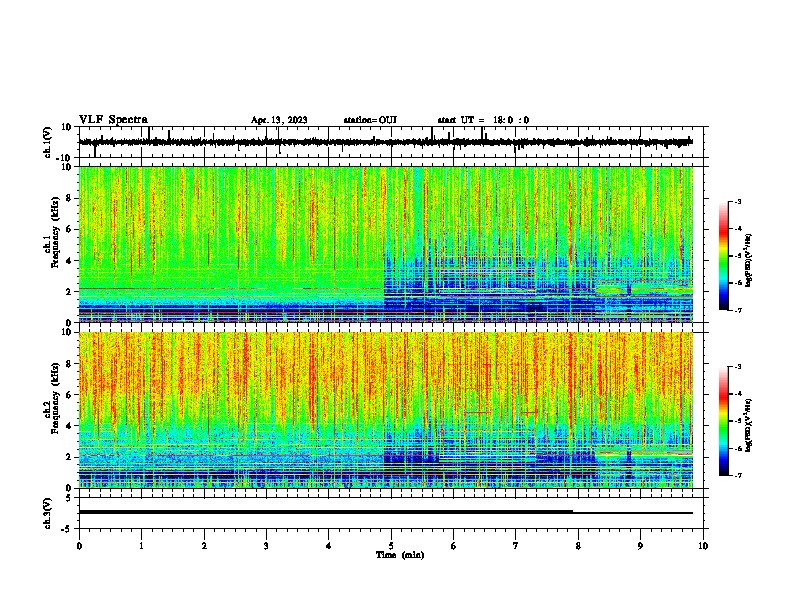Select the date text "Apr. 13, 2023"

tap(279, 120)
